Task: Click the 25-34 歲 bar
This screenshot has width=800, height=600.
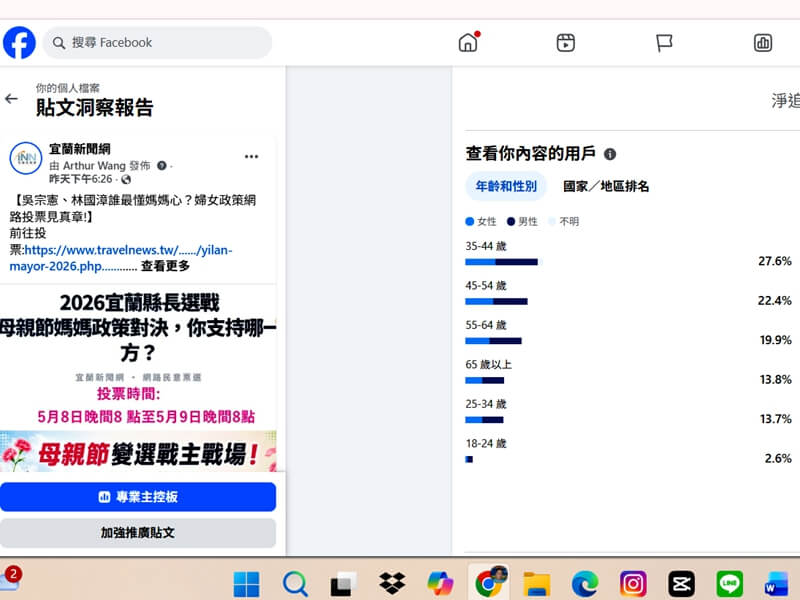Action: (x=484, y=420)
